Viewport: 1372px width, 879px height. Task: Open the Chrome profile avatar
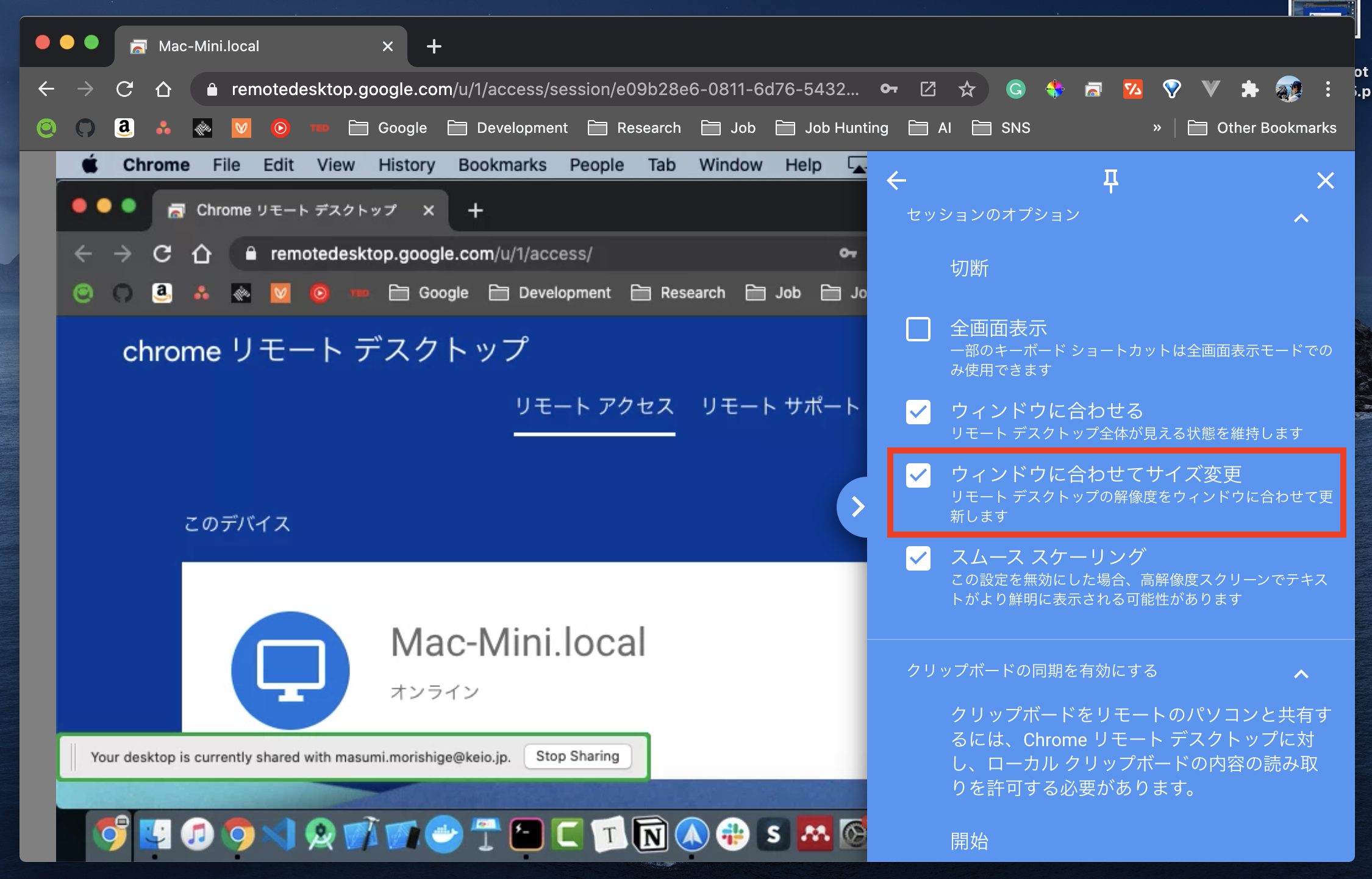click(x=1288, y=89)
